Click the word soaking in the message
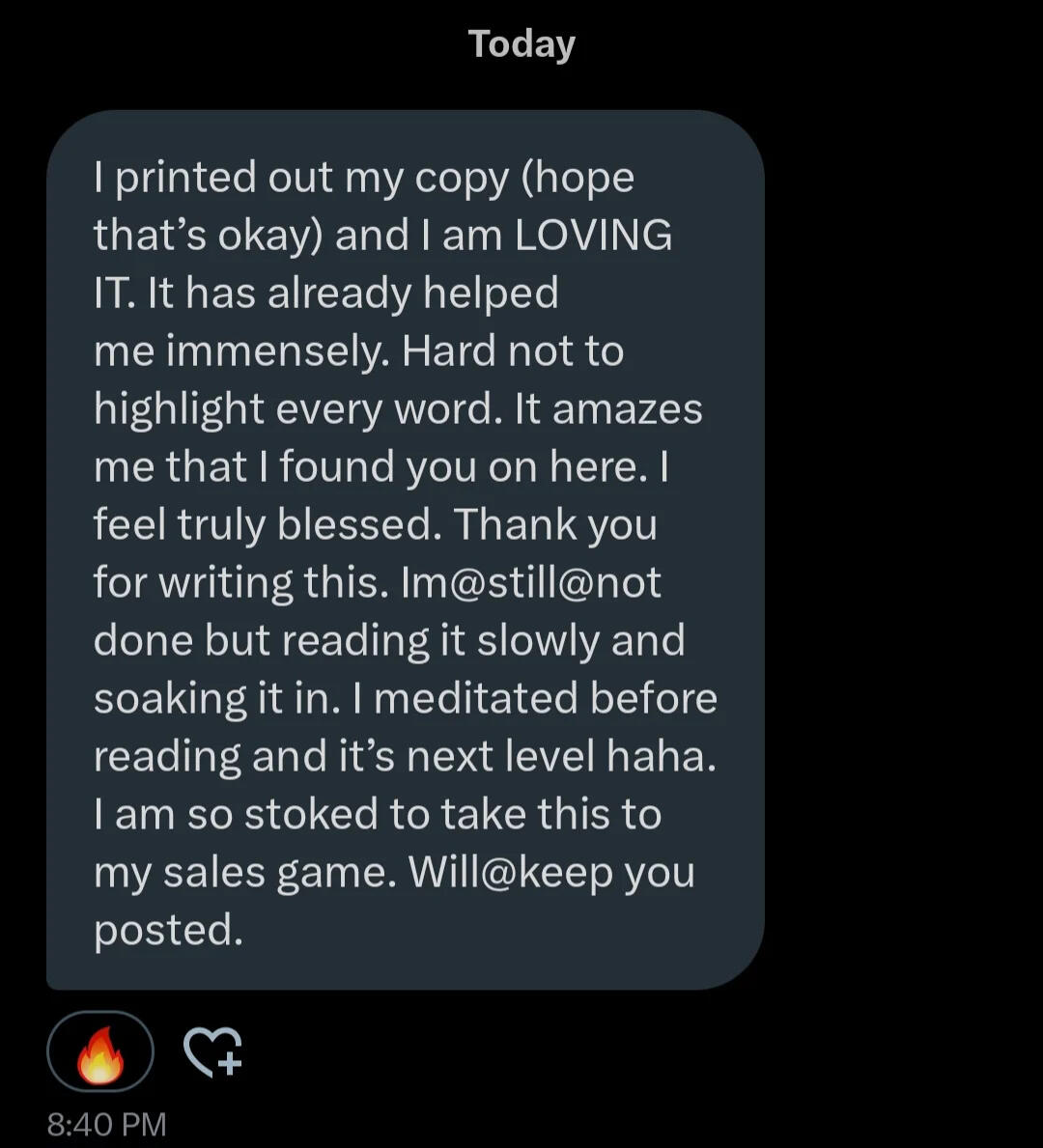 (x=170, y=700)
